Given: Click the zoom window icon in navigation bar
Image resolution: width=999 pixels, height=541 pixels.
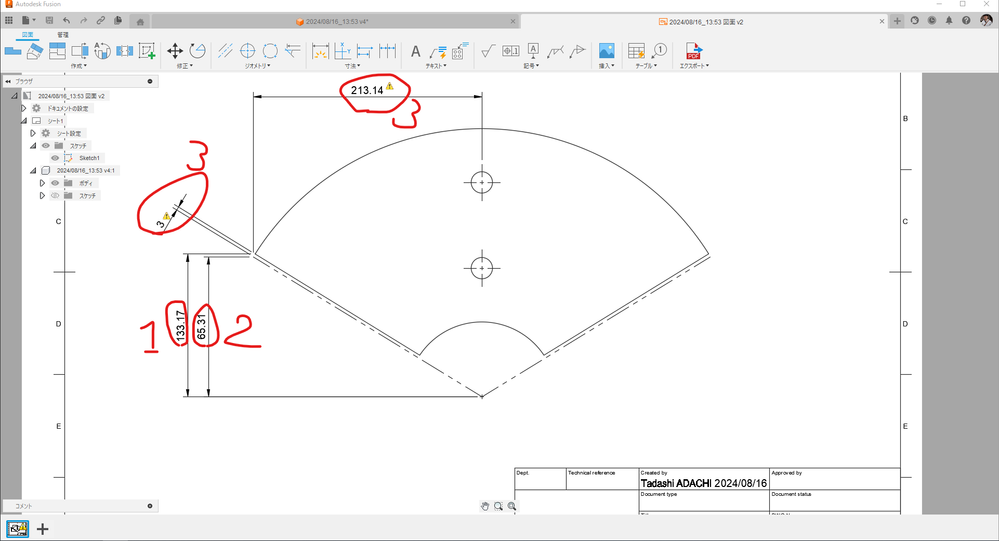Looking at the screenshot, I should click(x=498, y=506).
